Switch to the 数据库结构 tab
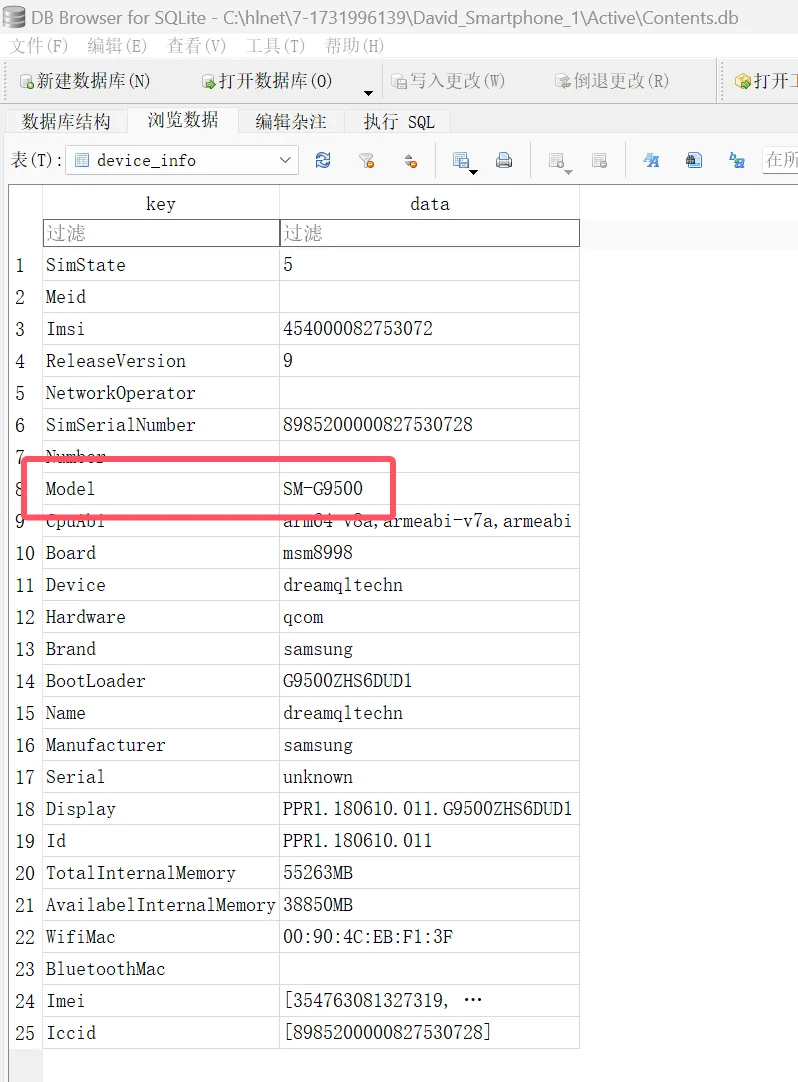The image size is (798, 1082). point(66,121)
